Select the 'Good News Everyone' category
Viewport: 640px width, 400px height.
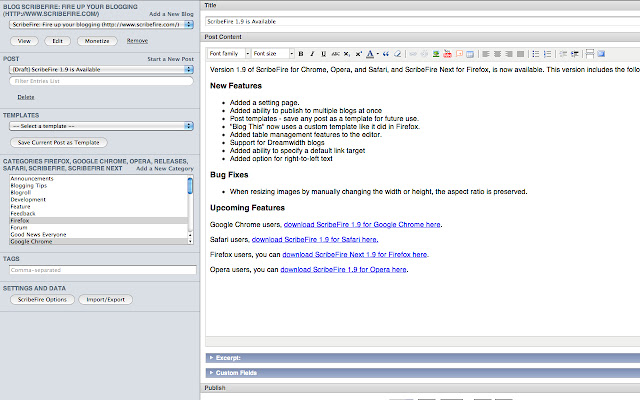[98, 235]
